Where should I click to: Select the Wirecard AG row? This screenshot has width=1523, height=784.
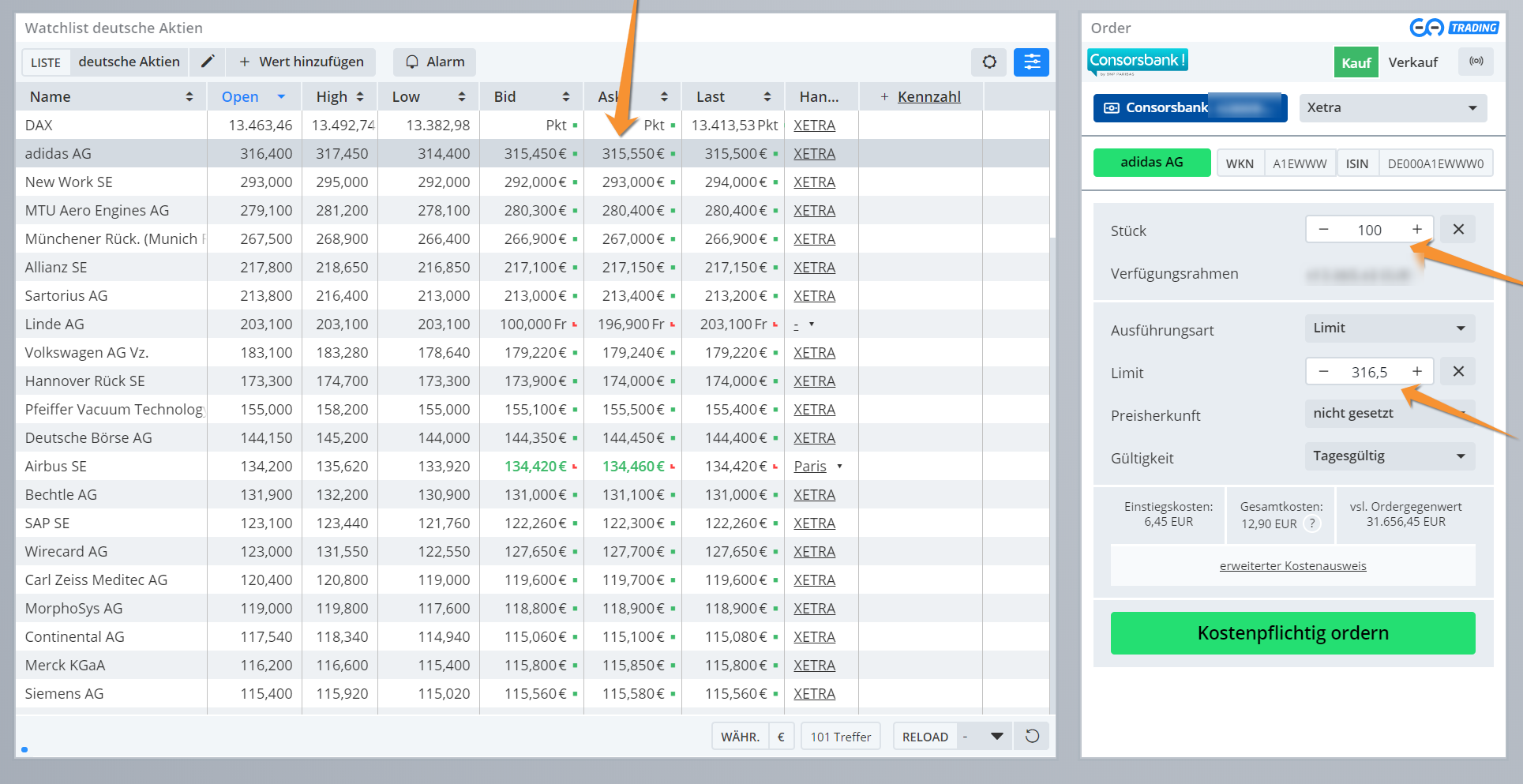(533, 551)
